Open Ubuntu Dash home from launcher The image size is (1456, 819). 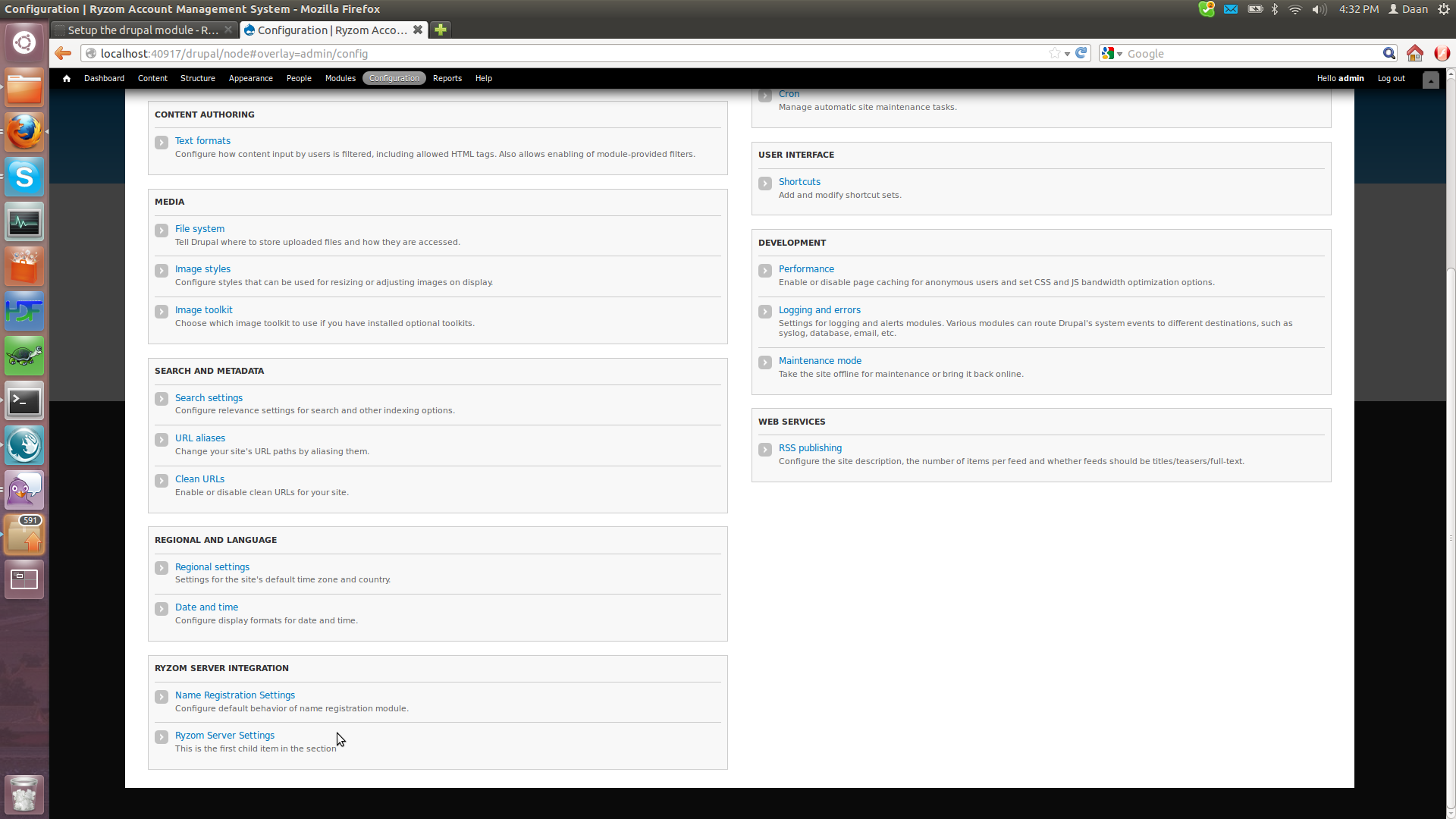click(24, 42)
